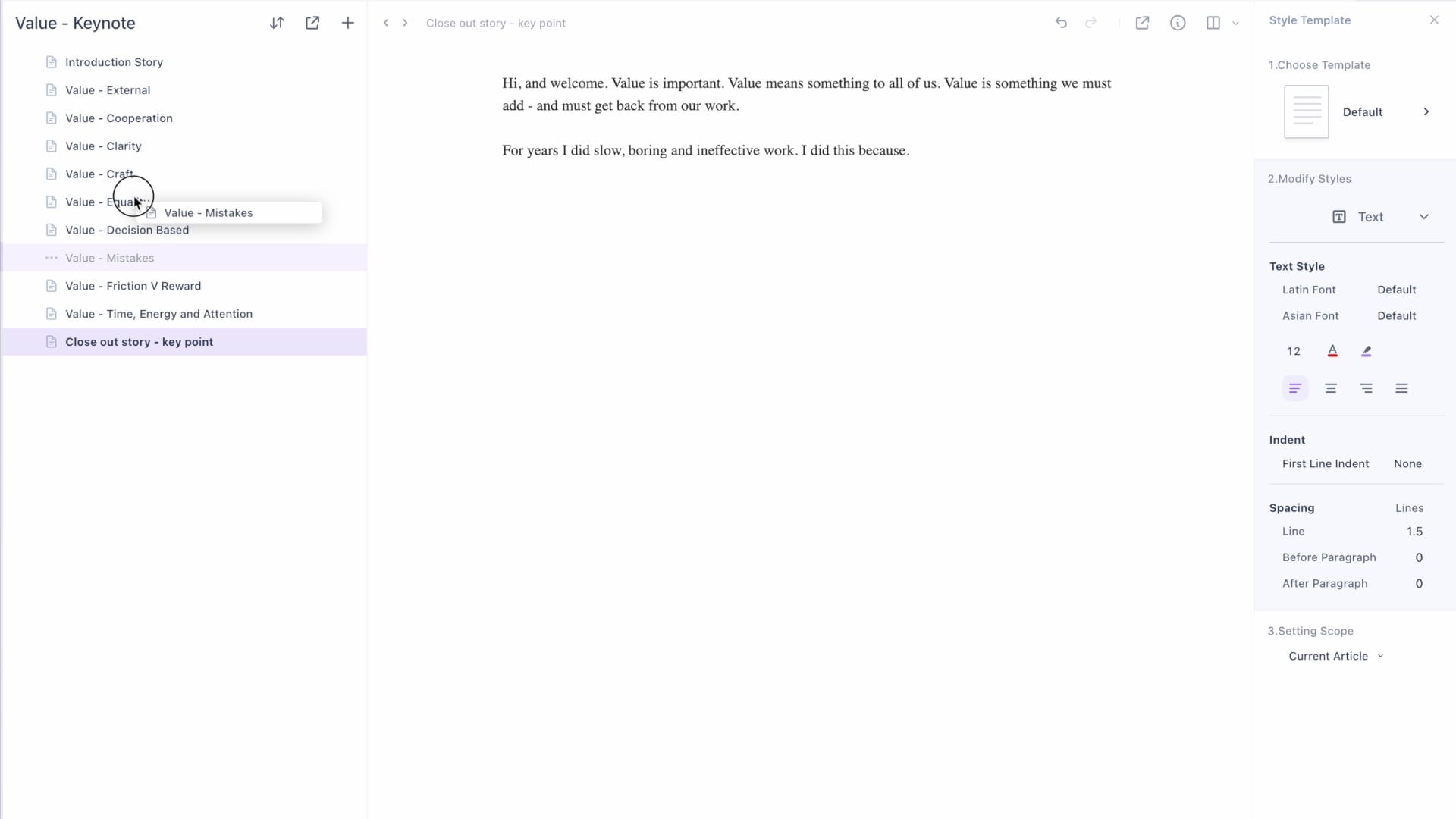Click the text highlight pen icon
Image resolution: width=1456 pixels, height=819 pixels.
coord(1367,351)
